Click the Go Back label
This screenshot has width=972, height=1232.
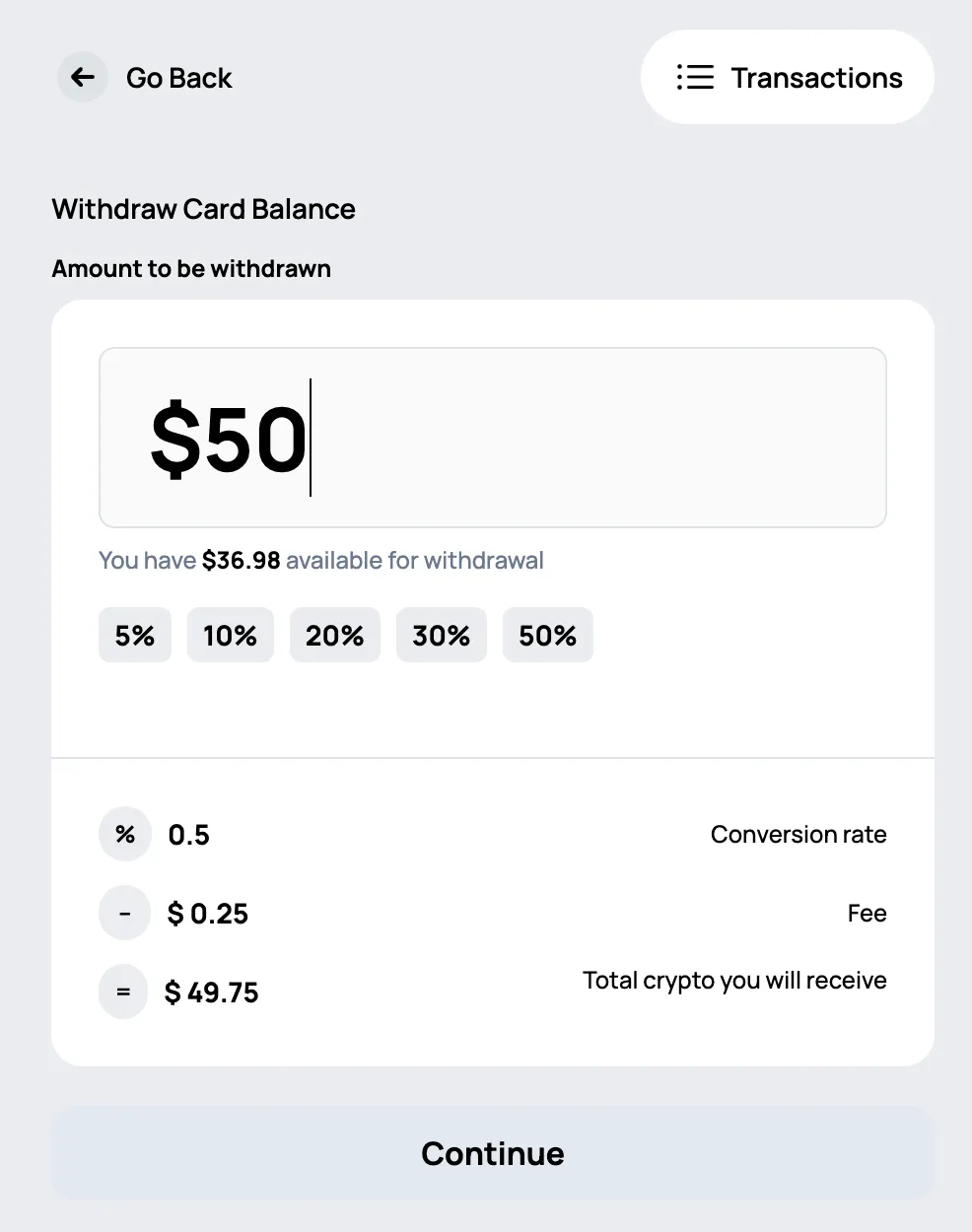click(x=178, y=77)
